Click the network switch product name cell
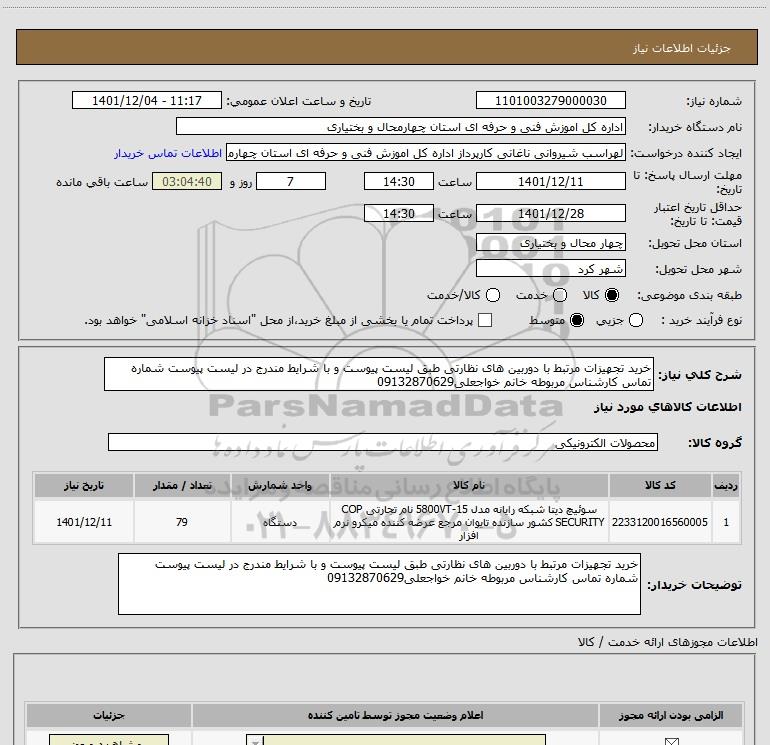 click(x=469, y=522)
